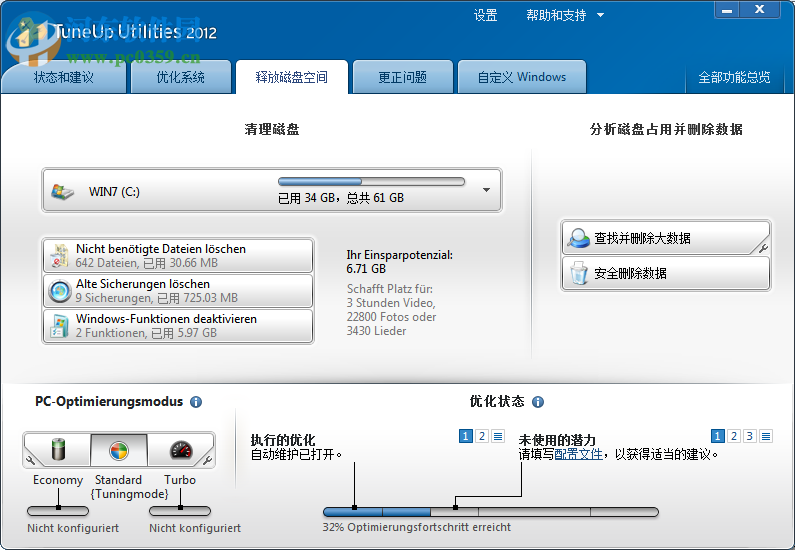Close the TuneUp Utilities window
This screenshot has width=795, height=550.
pos(760,10)
